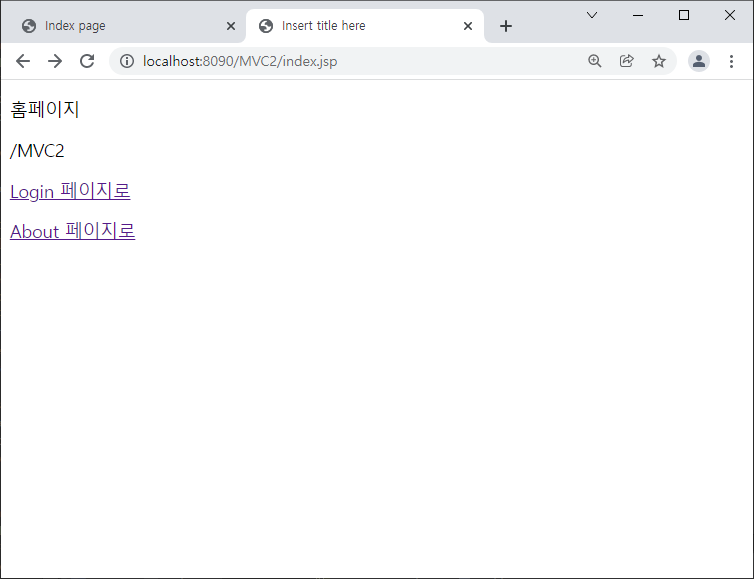Image resolution: width=754 pixels, height=579 pixels.
Task: Open the profile avatar menu
Action: [x=699, y=61]
